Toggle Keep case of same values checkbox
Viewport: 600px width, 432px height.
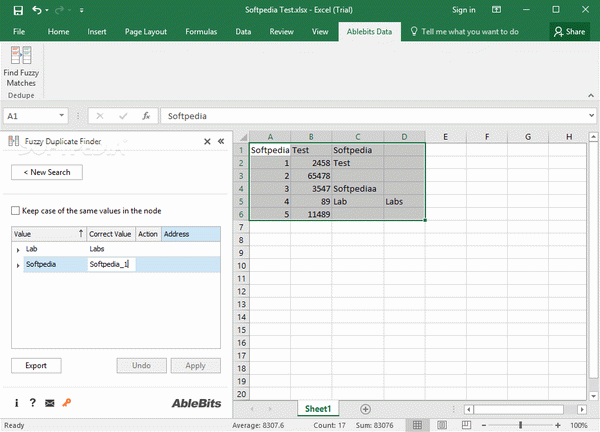[15, 211]
